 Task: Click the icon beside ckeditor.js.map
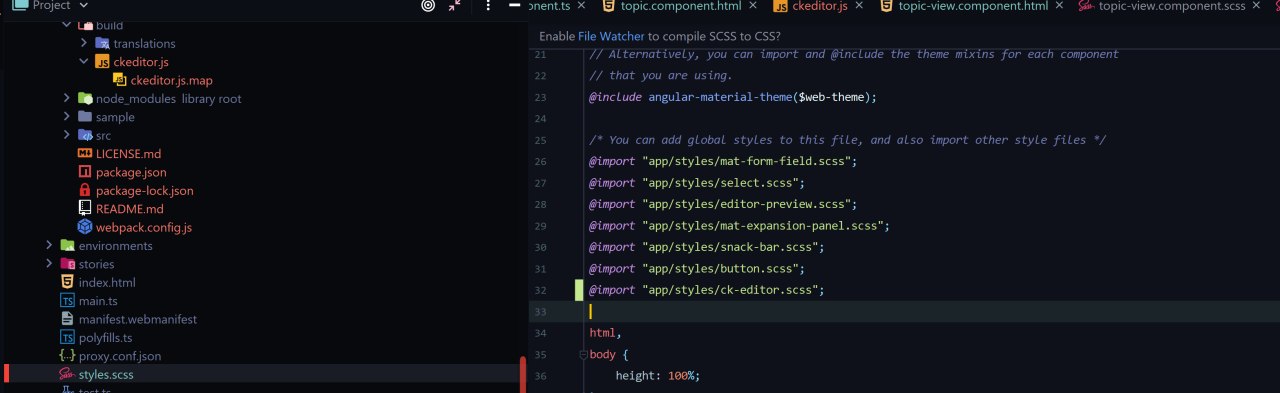[119, 80]
